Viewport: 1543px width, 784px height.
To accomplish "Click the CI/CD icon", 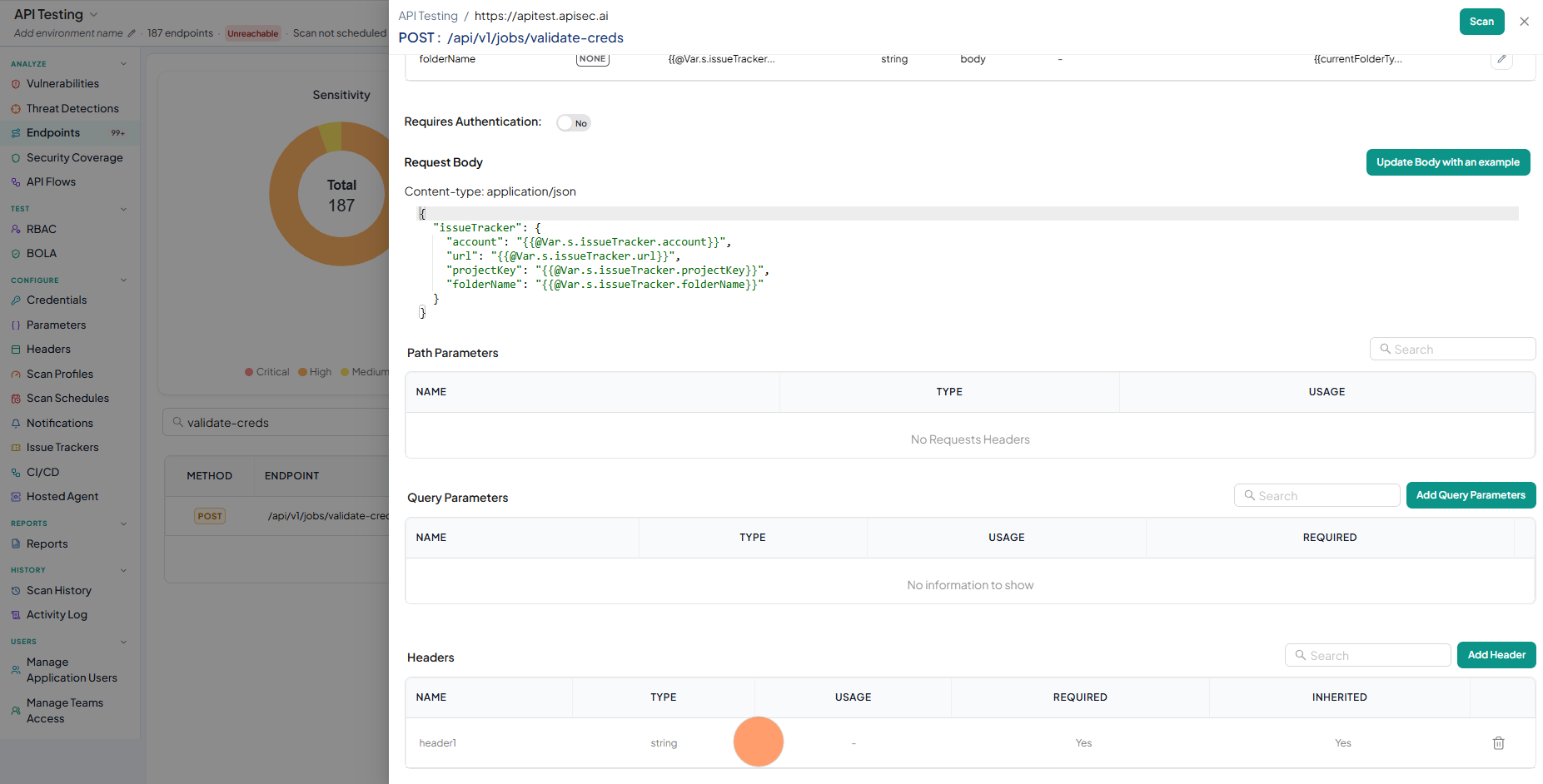I will 16,473.
